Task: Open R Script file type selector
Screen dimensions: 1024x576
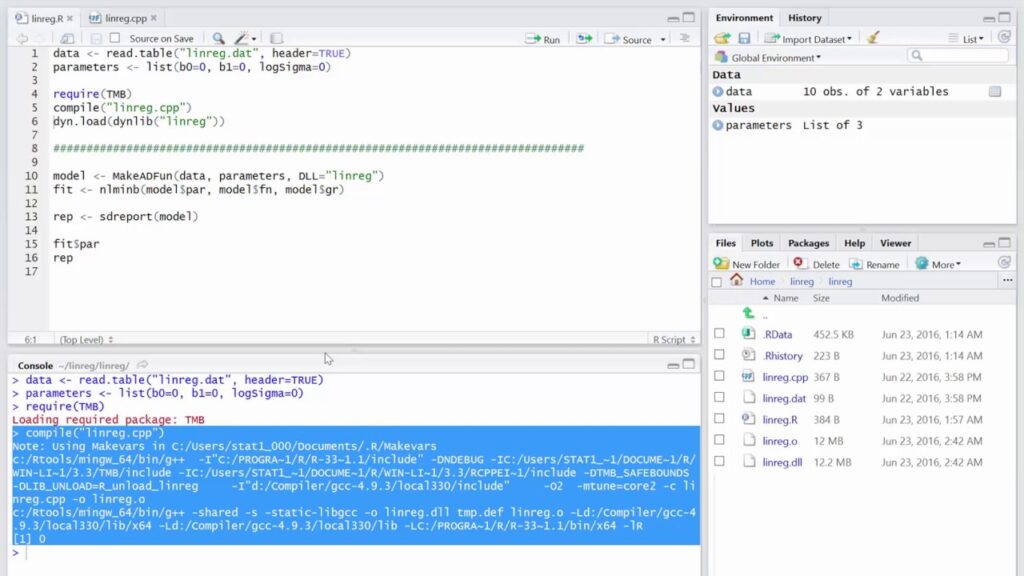Action: 674,340
